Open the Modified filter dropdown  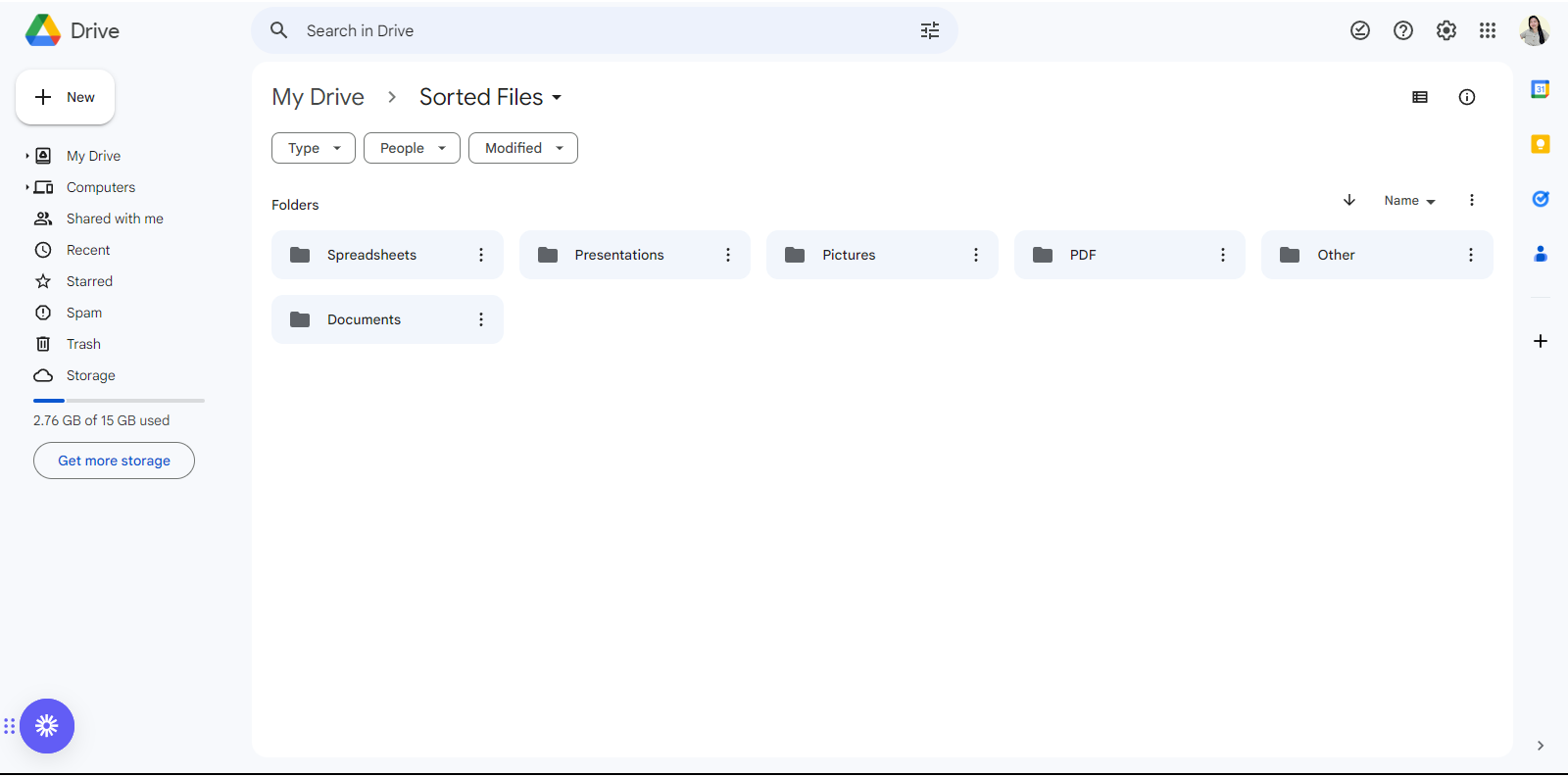tap(523, 148)
